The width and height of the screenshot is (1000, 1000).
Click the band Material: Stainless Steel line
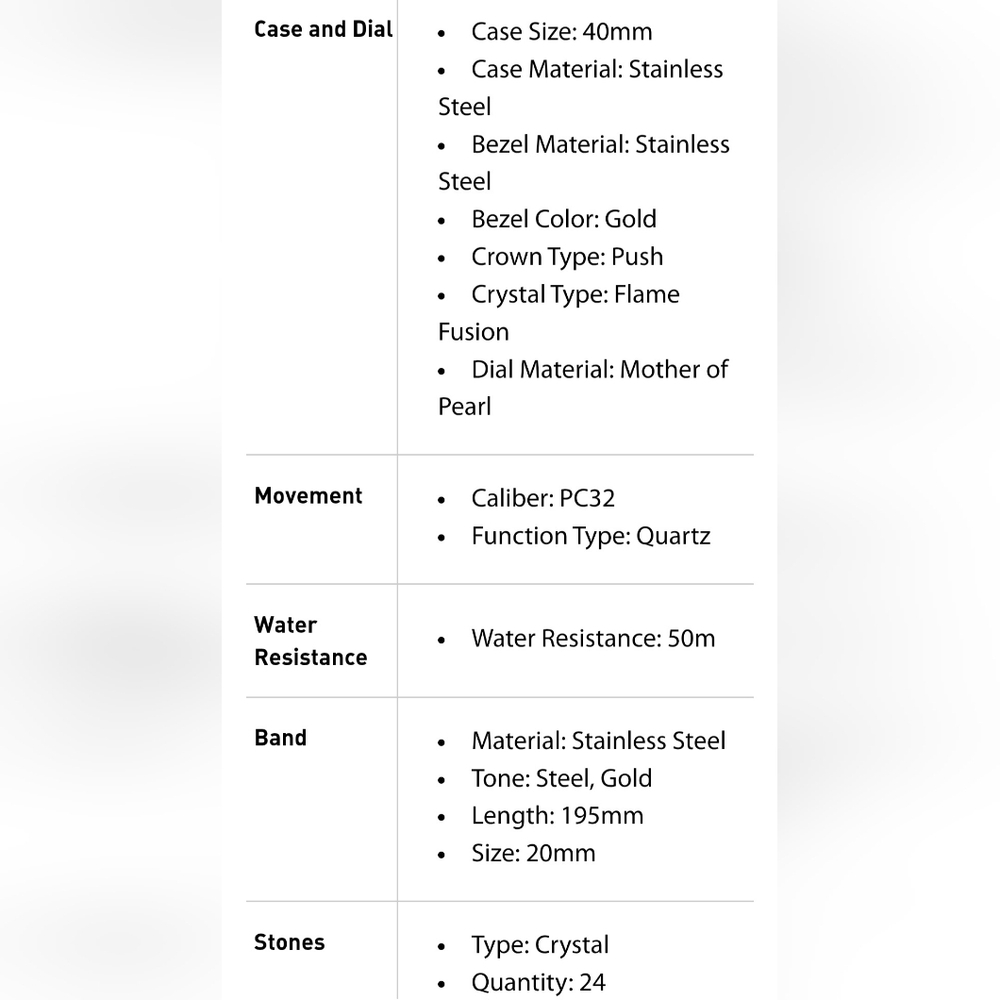click(x=598, y=741)
